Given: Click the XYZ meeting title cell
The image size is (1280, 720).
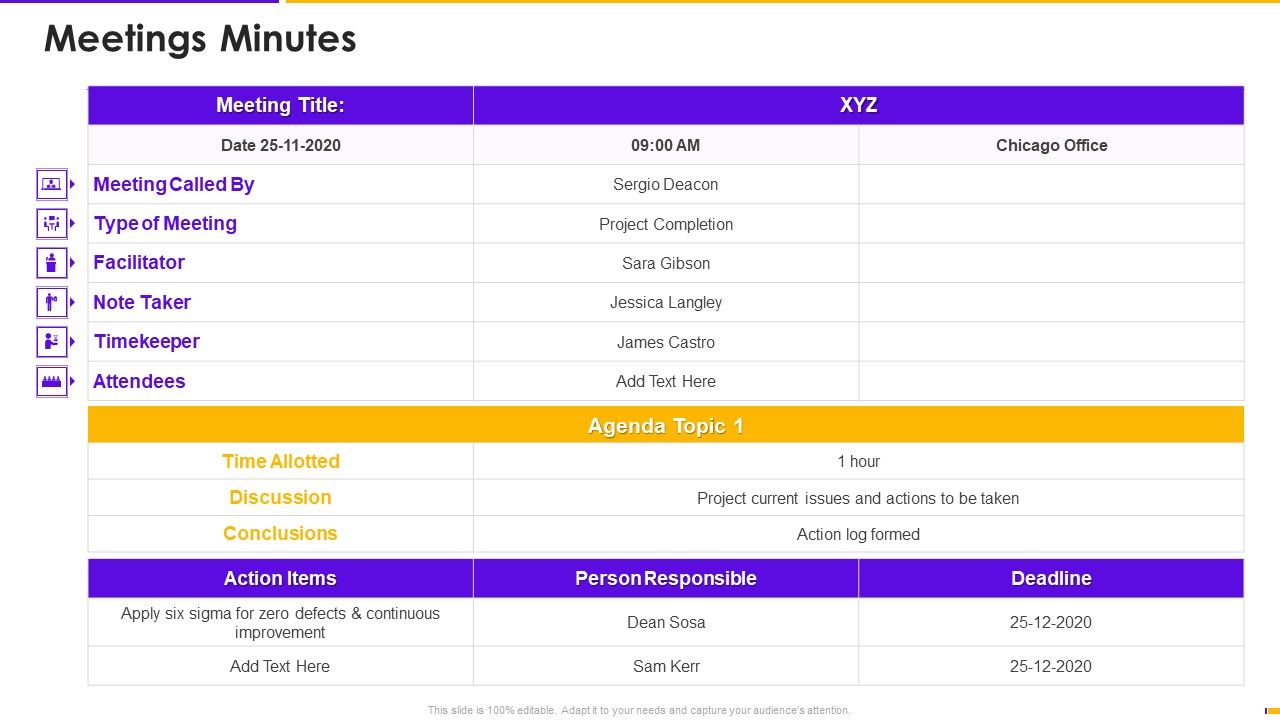Looking at the screenshot, I should (859, 105).
